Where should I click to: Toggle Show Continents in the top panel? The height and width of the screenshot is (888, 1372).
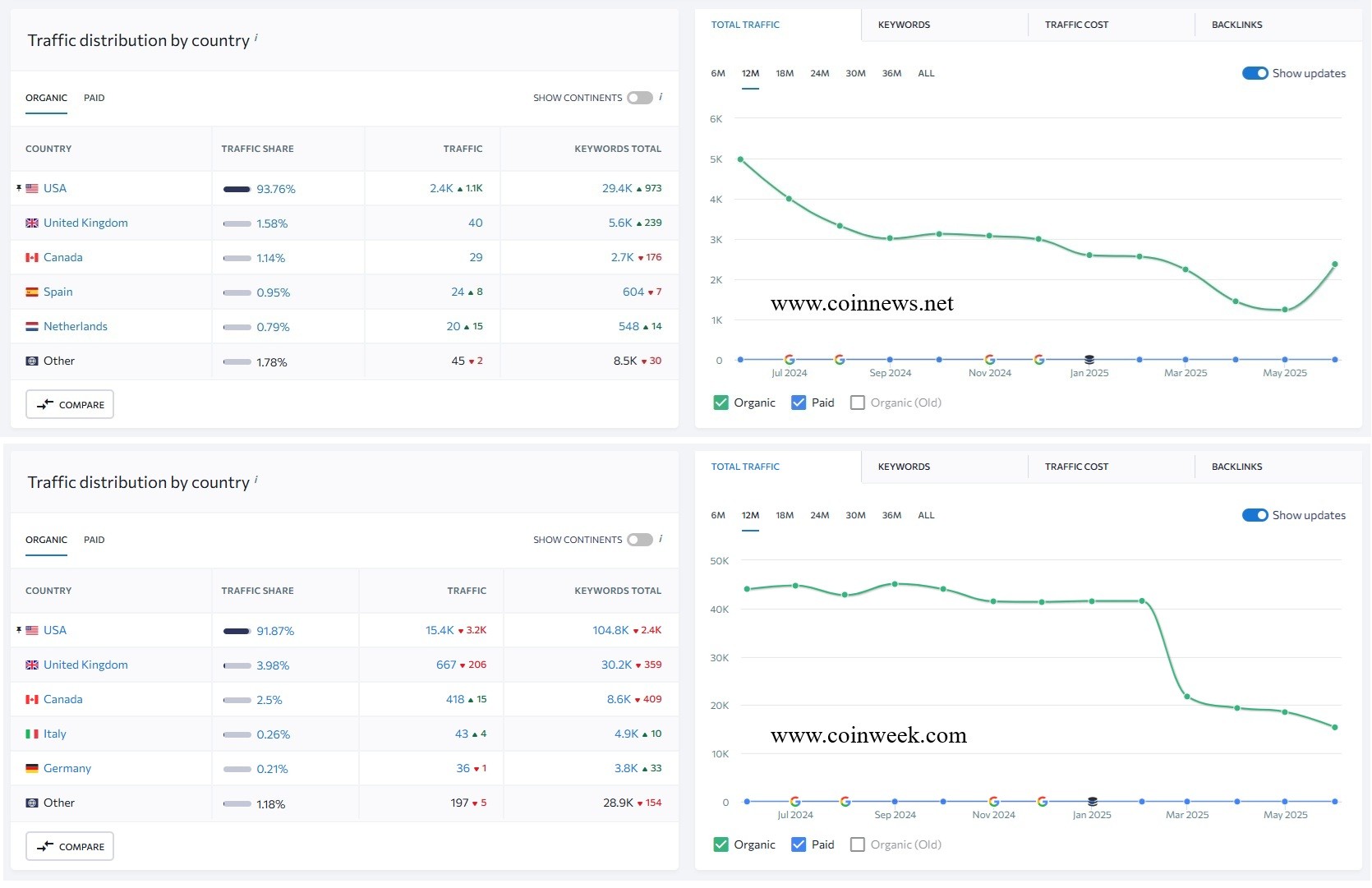(639, 98)
